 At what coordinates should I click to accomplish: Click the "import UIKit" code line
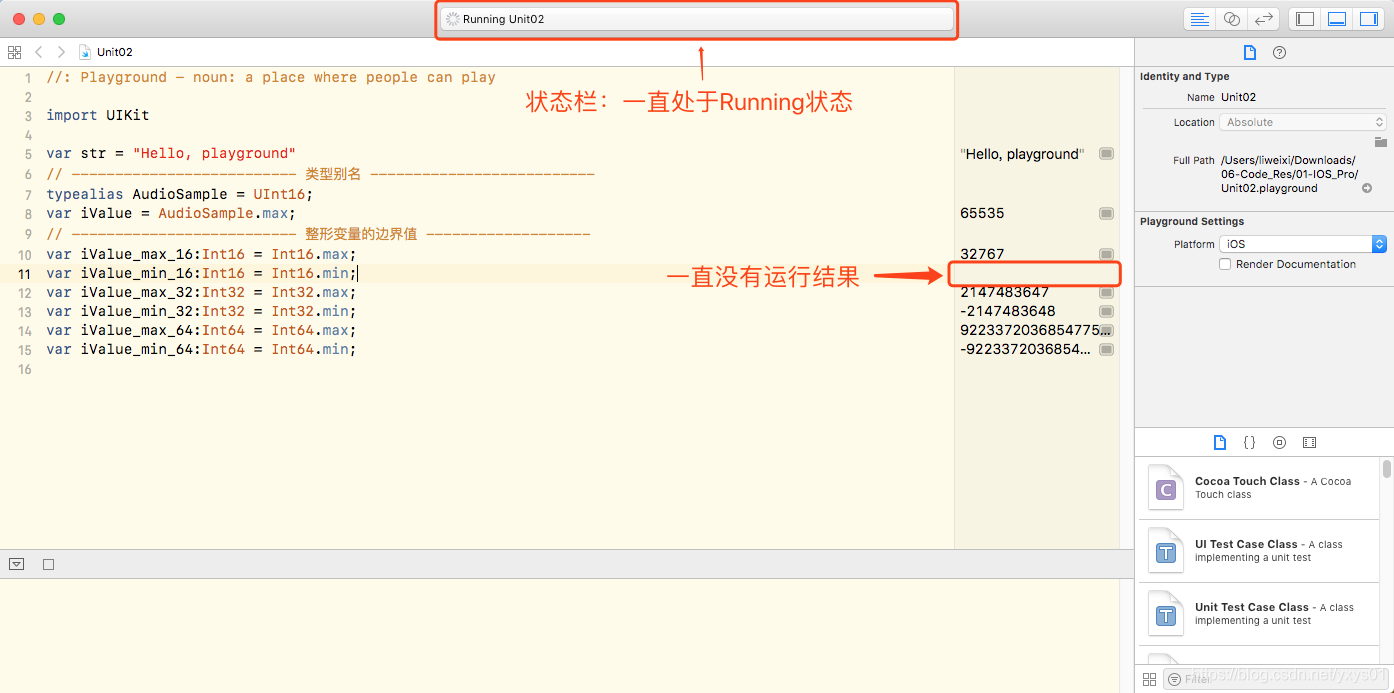coord(97,115)
